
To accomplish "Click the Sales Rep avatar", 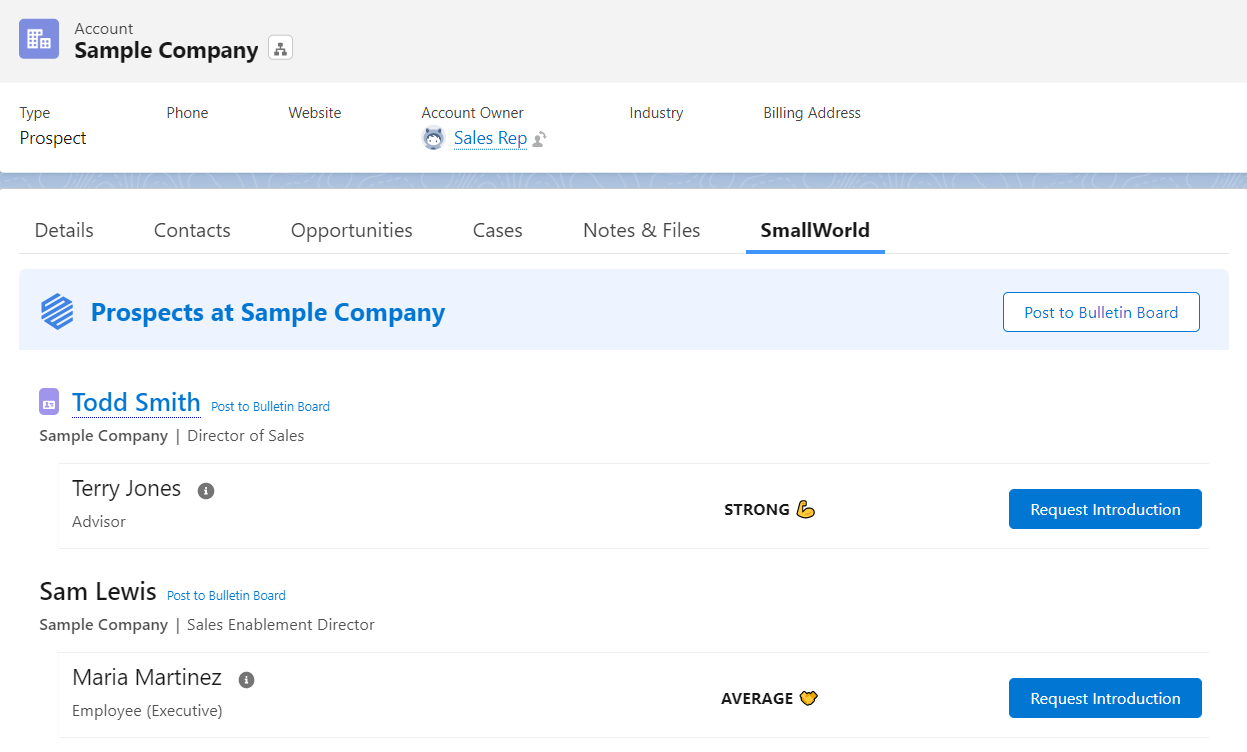I will (432, 138).
